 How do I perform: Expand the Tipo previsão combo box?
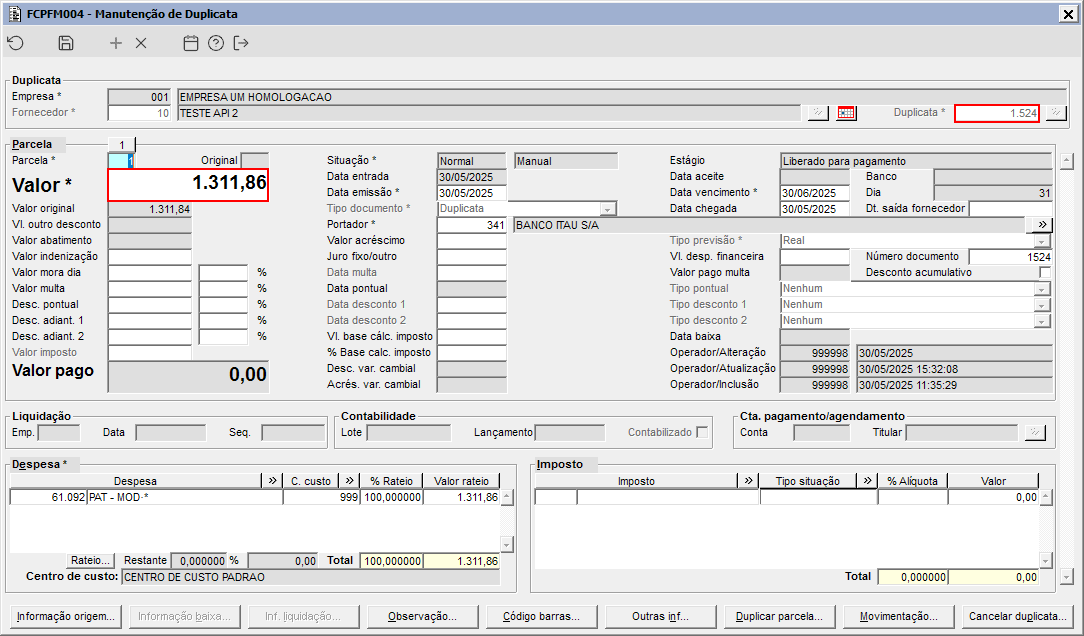pyautogui.click(x=1043, y=241)
